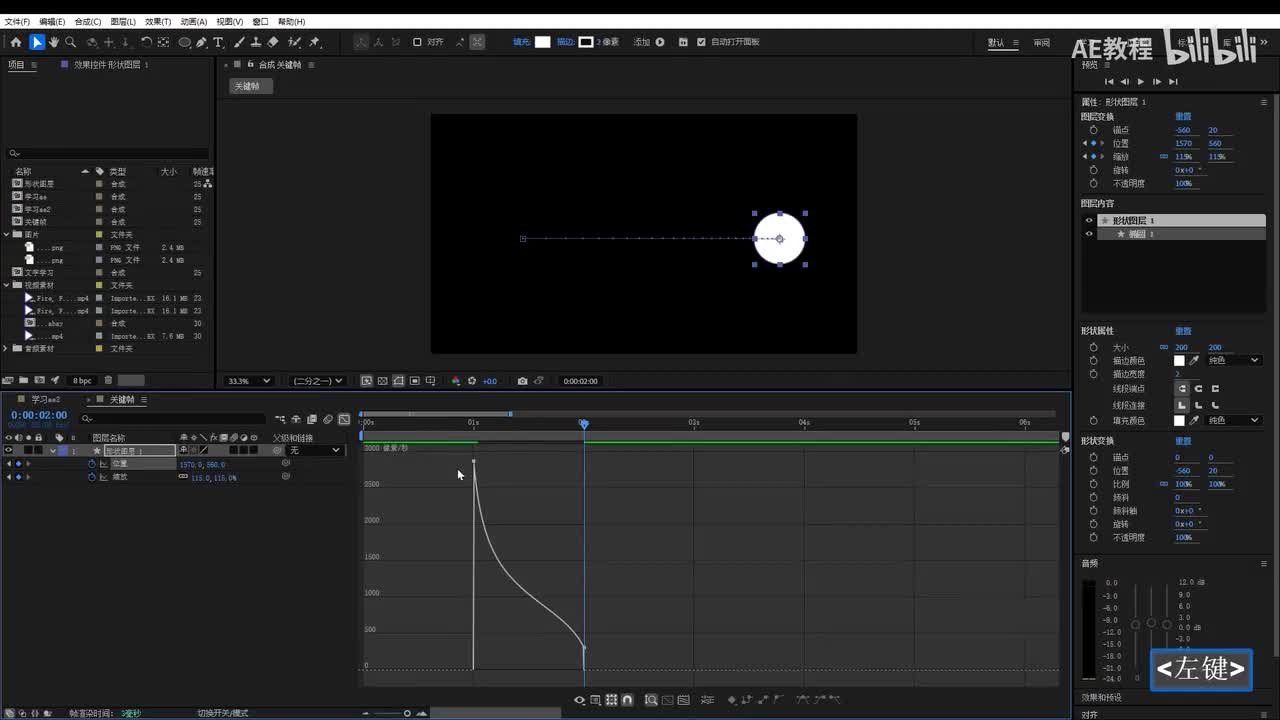Select the Zoom magnifier tool
Viewport: 1280px width, 720px height.
click(70, 42)
